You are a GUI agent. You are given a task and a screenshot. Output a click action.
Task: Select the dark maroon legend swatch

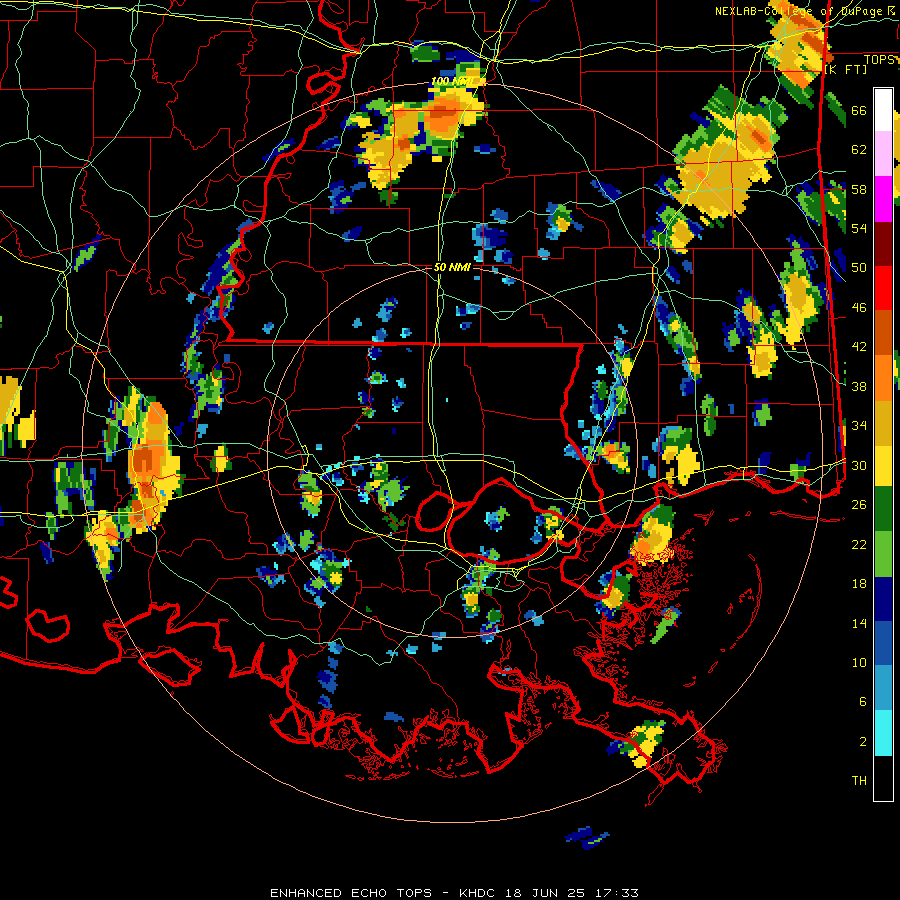883,243
